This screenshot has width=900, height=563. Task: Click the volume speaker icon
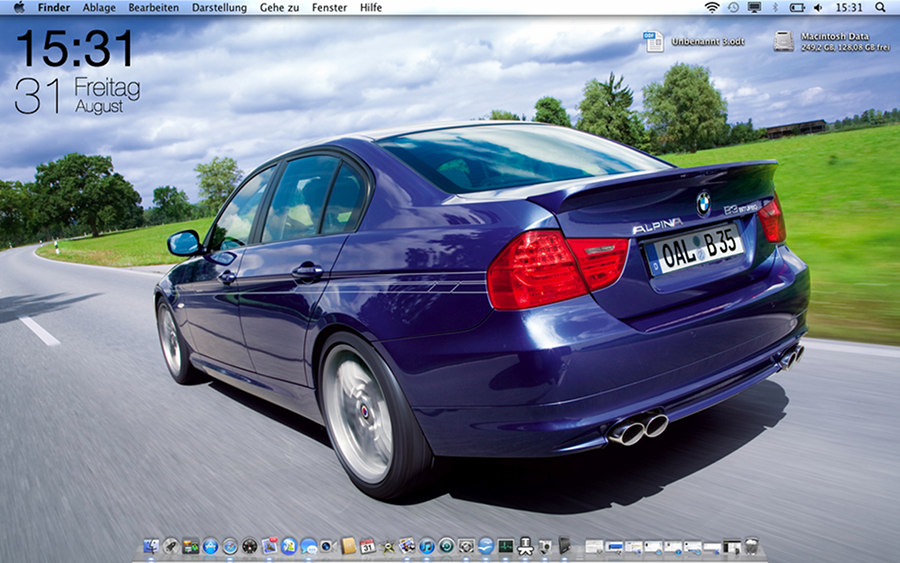pyautogui.click(x=818, y=7)
